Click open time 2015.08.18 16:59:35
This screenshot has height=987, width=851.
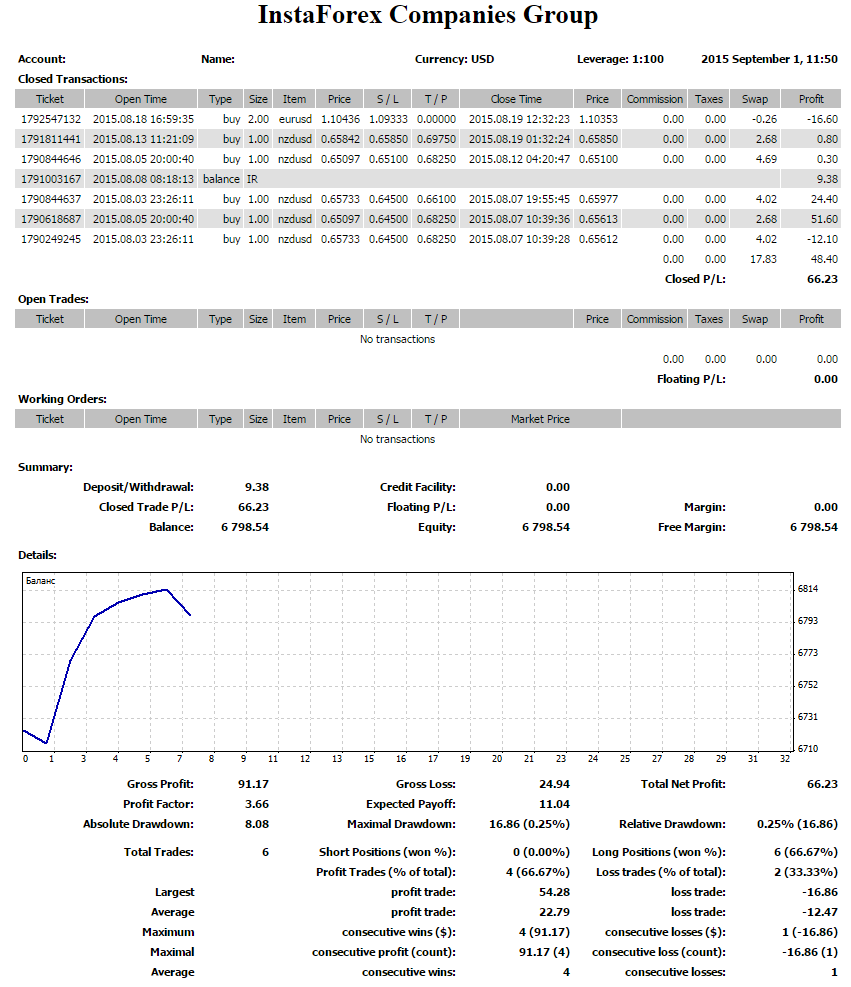(x=144, y=119)
